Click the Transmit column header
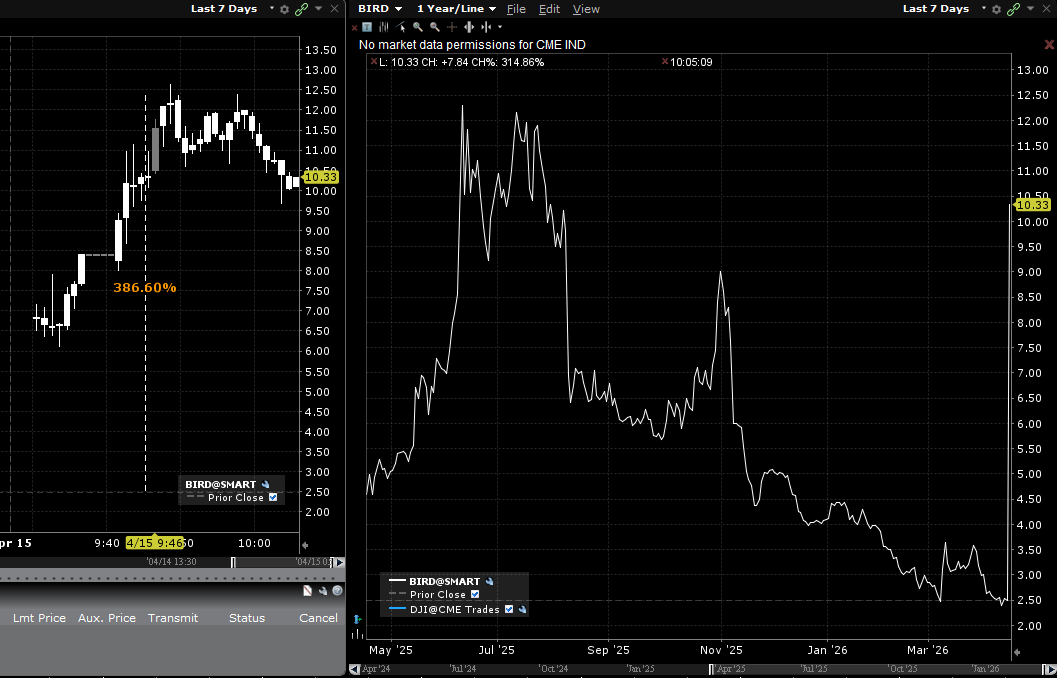1057x678 pixels. 173,618
